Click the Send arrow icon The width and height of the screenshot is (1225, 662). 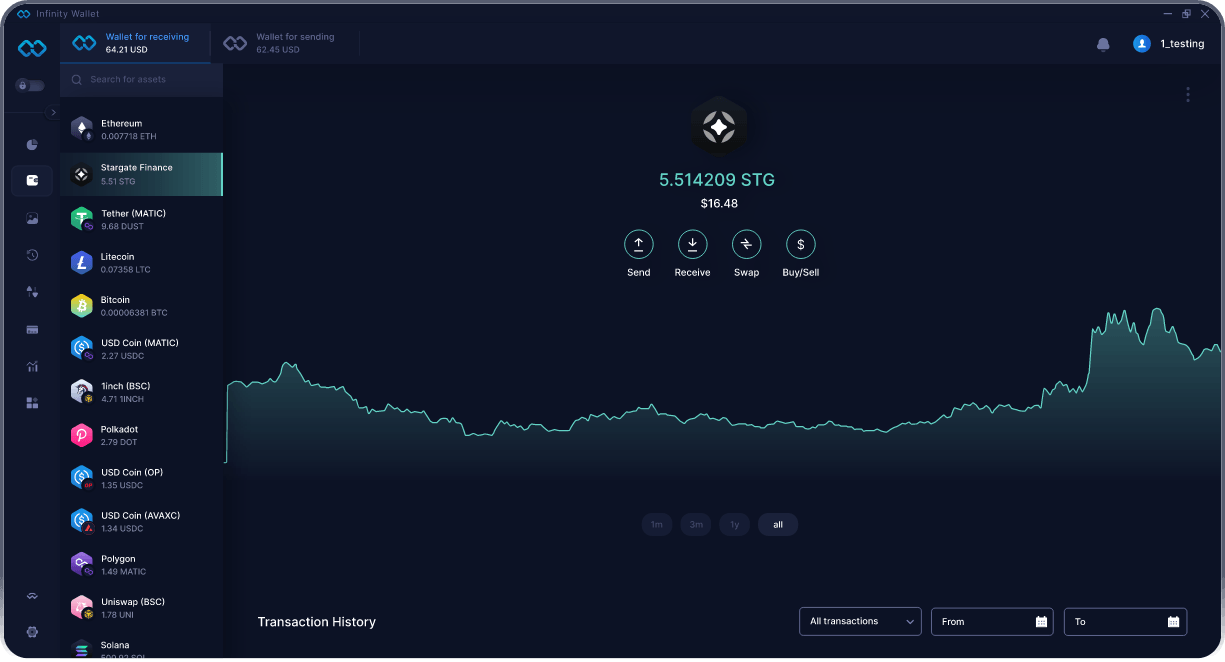639,244
